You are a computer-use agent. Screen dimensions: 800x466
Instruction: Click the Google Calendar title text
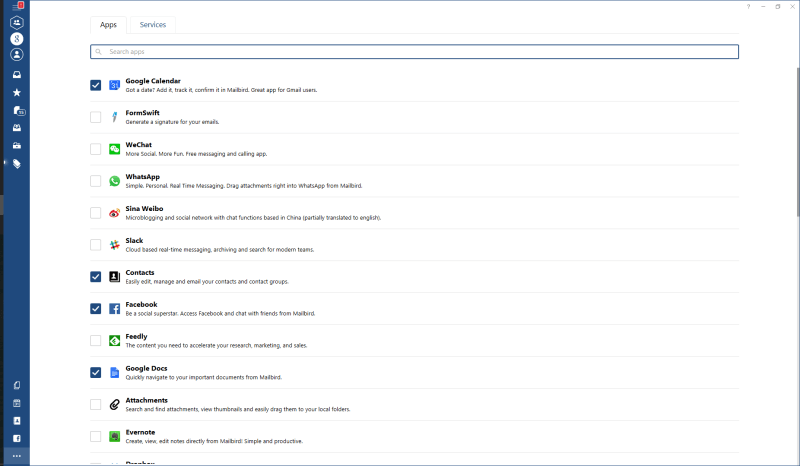[x=153, y=81]
